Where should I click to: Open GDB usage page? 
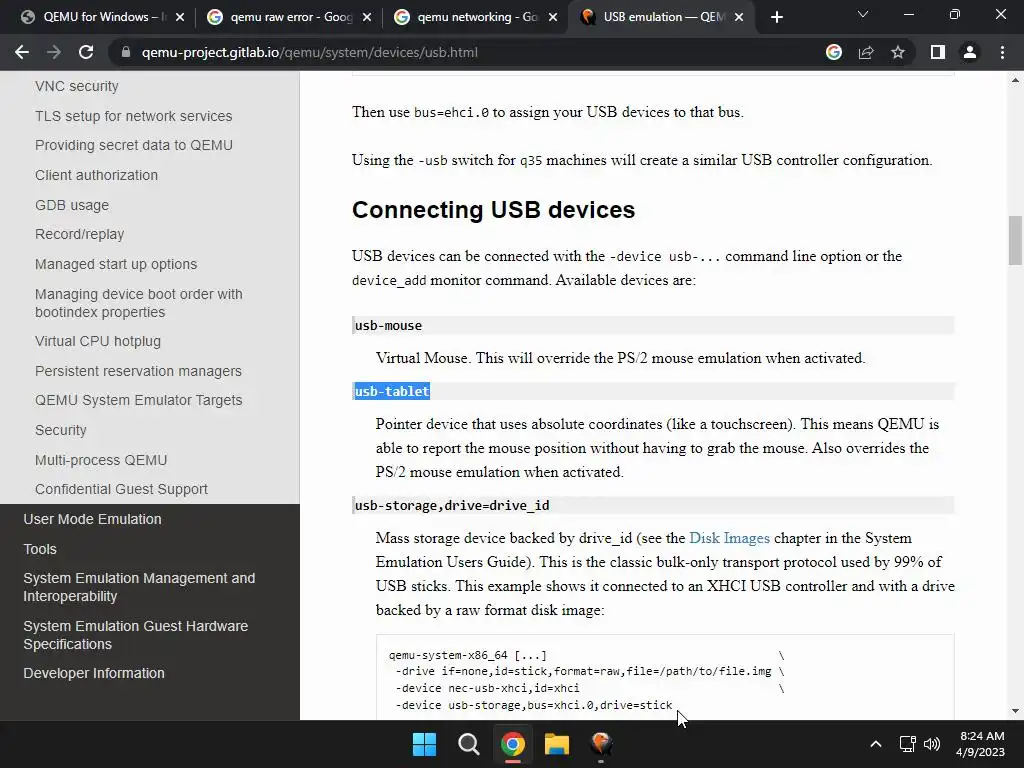pos(72,205)
